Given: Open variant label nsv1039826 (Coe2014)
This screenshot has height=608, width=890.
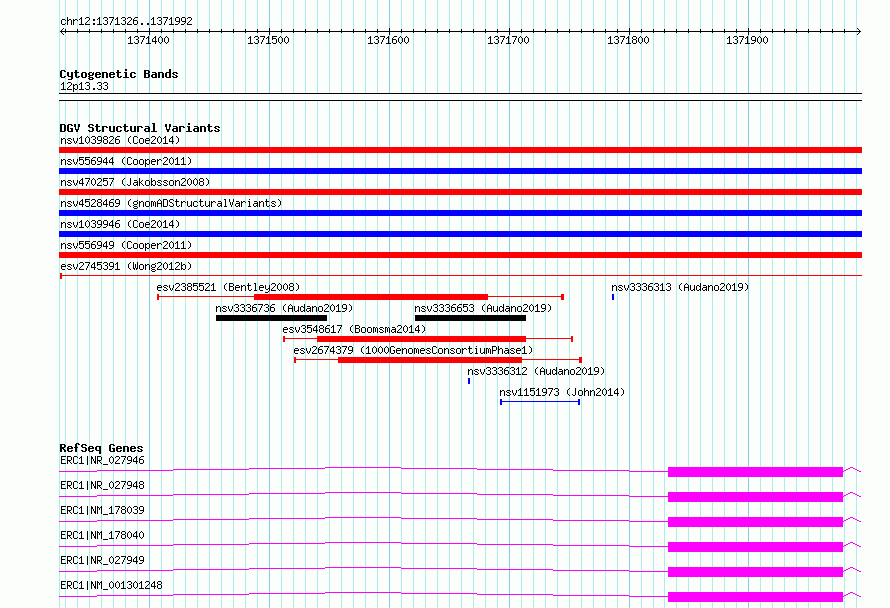Looking at the screenshot, I should click(x=120, y=140).
